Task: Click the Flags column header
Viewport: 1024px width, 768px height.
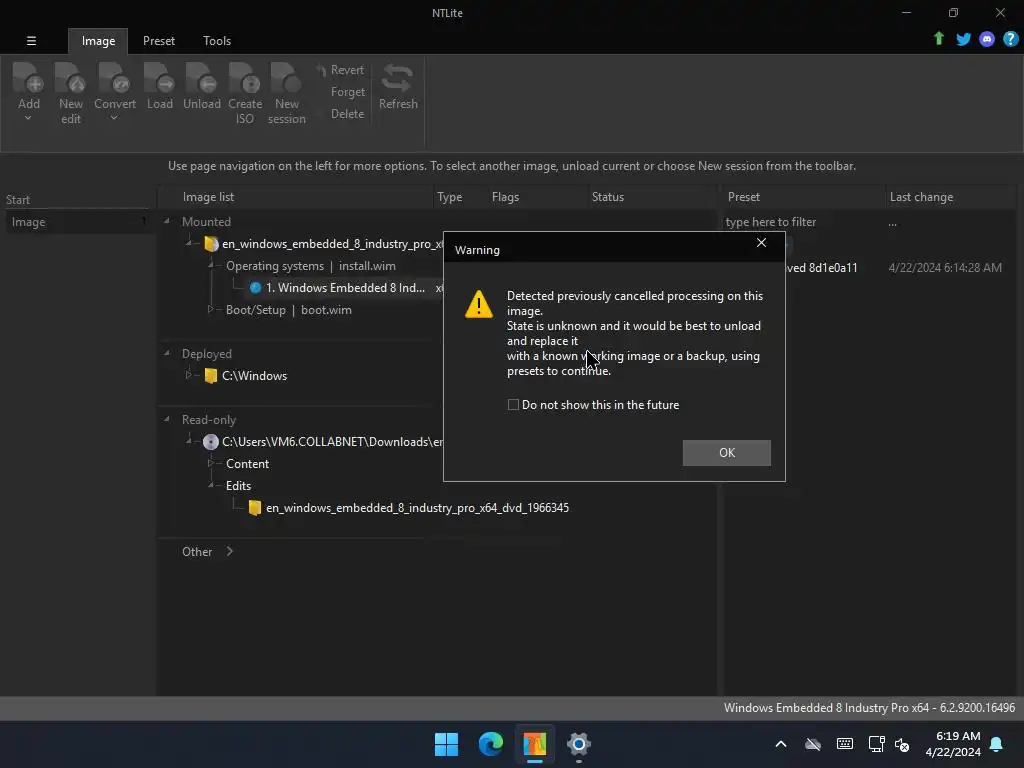Action: (x=505, y=197)
